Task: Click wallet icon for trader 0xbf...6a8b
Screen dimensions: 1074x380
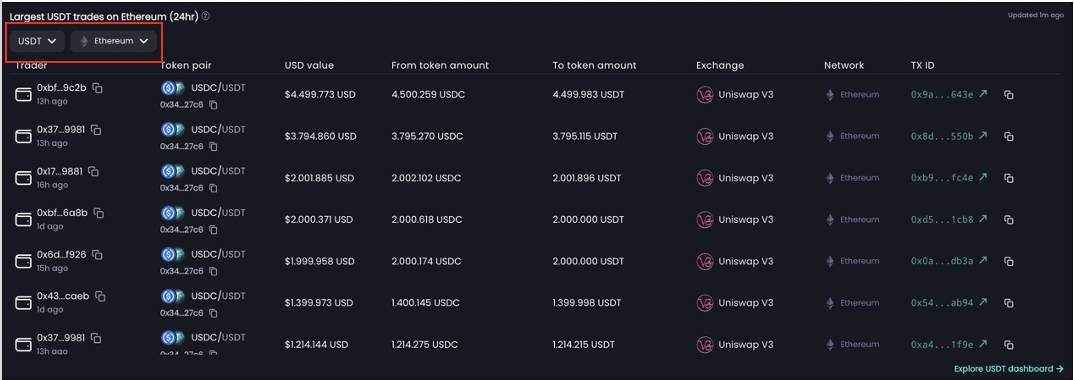Action: [23, 220]
